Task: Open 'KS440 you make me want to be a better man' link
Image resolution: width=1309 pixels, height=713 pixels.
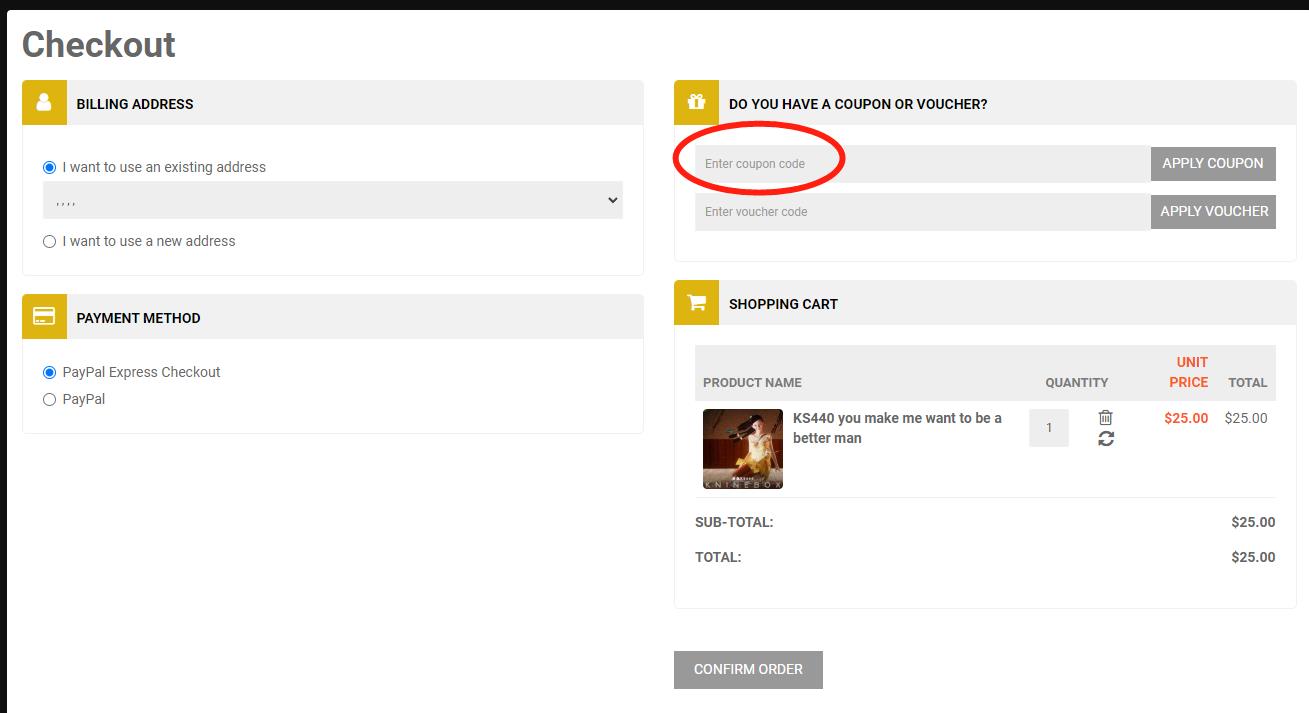Action: tap(897, 428)
